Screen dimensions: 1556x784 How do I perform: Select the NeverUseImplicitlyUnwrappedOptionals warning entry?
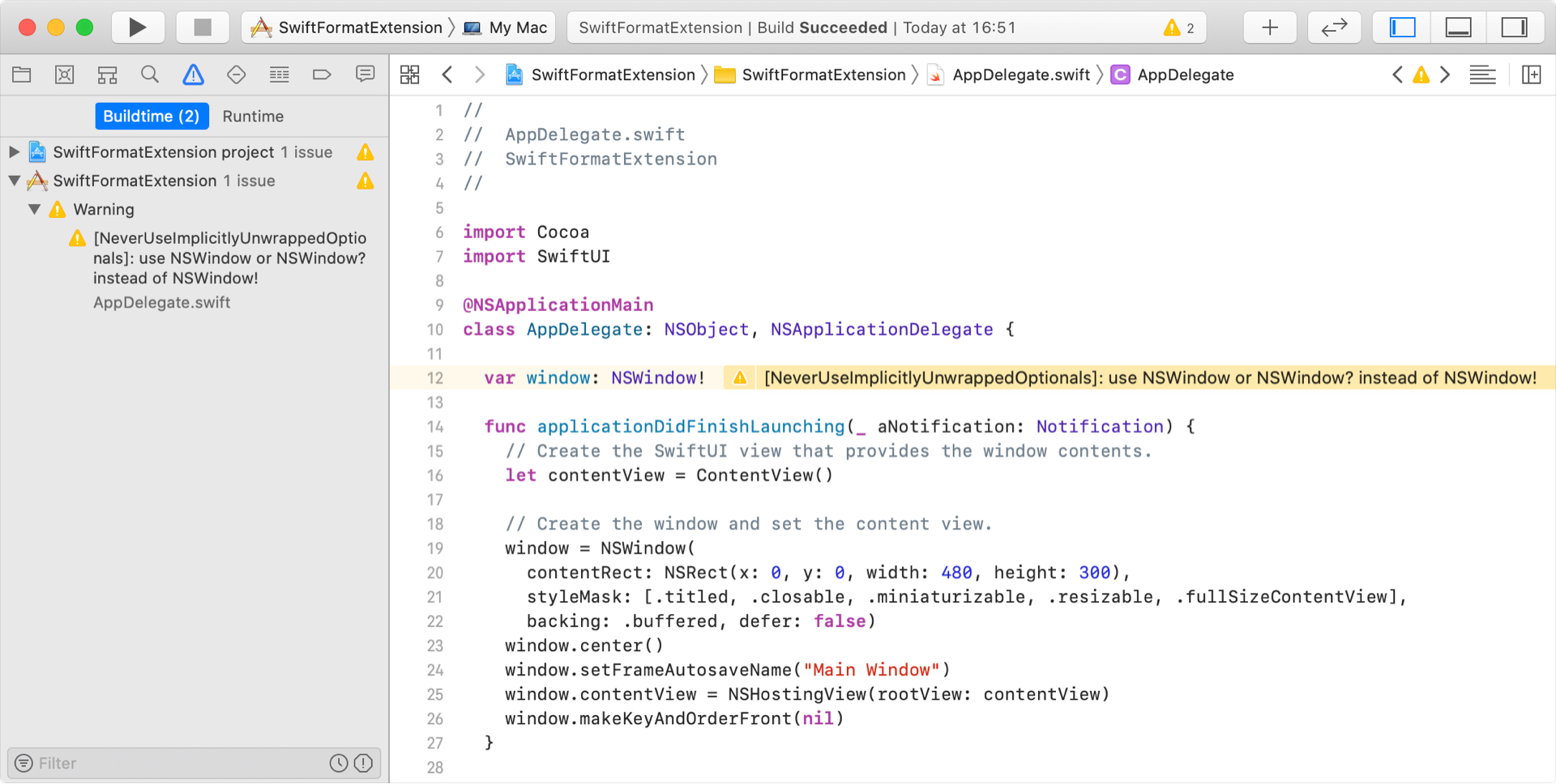click(231, 258)
